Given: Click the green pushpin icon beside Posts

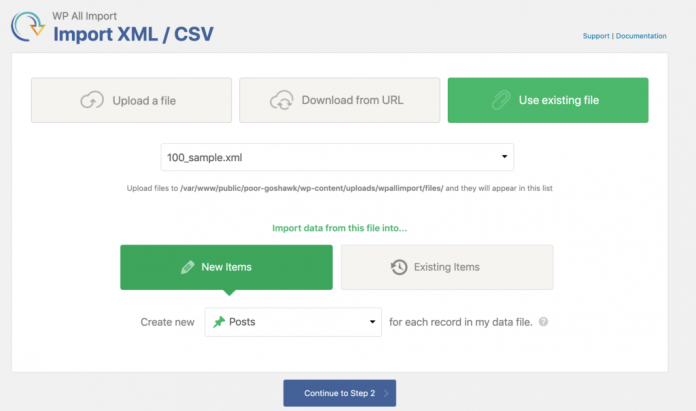Looking at the screenshot, I should (219, 322).
